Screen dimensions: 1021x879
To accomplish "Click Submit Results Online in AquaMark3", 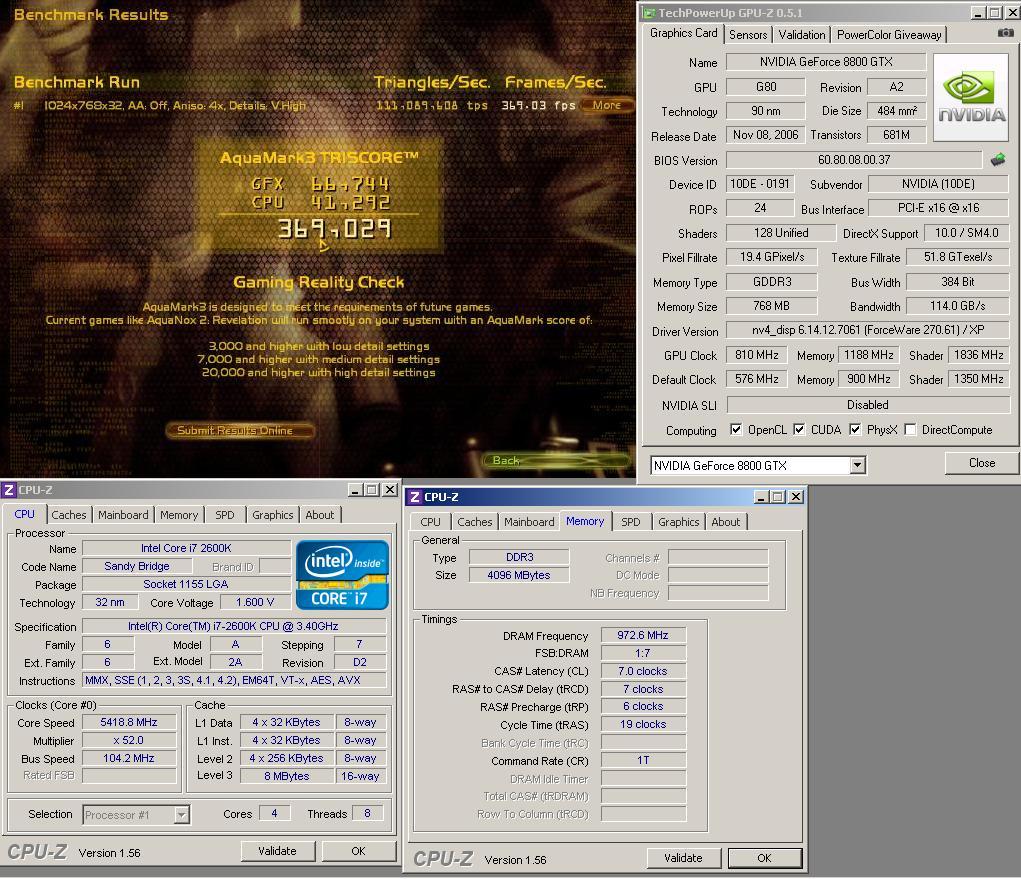I will [239, 430].
